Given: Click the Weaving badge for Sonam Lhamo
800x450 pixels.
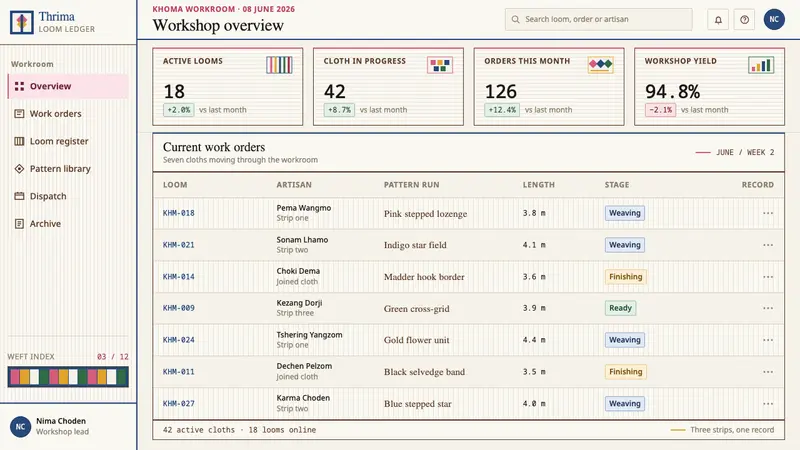Looking at the screenshot, I should [624, 245].
